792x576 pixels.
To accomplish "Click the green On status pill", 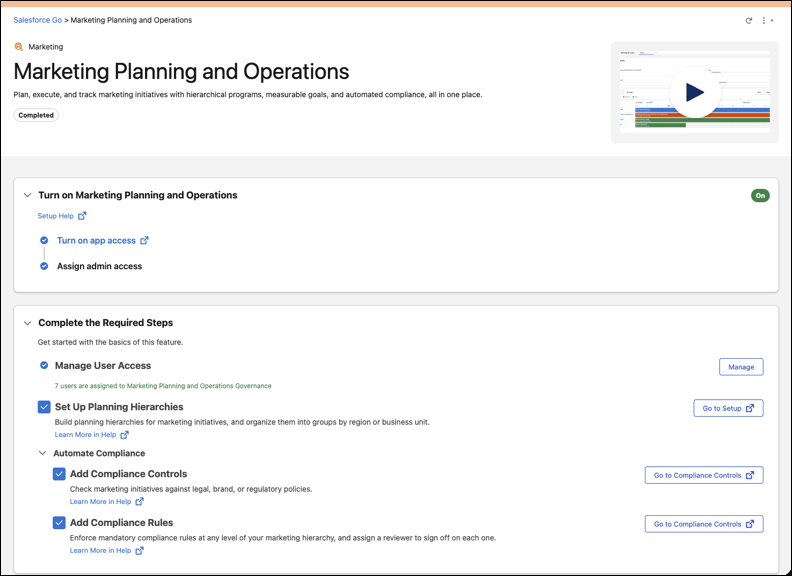I will click(760, 196).
